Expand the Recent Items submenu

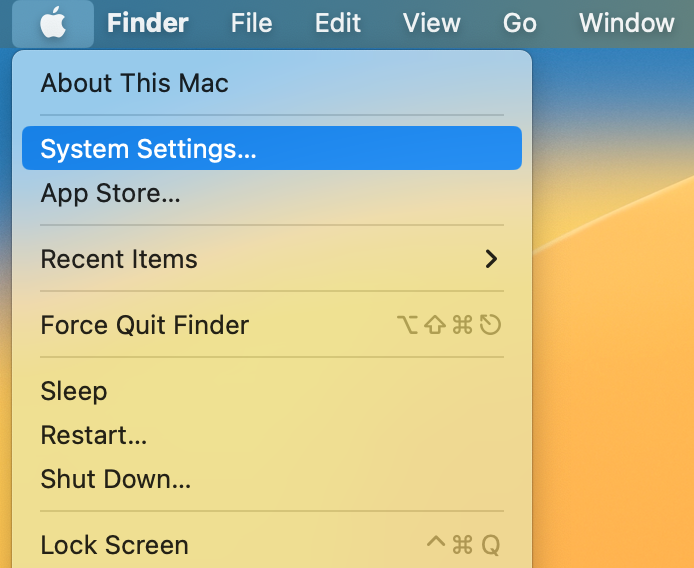(272, 259)
